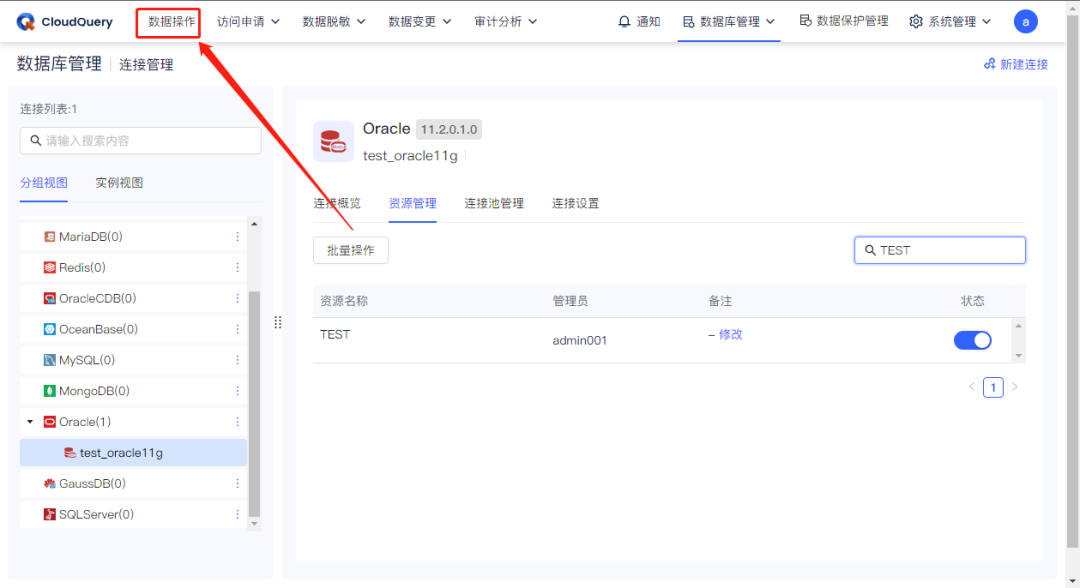Click the 新建连接 link
The image size is (1080, 588).
coord(1016,64)
